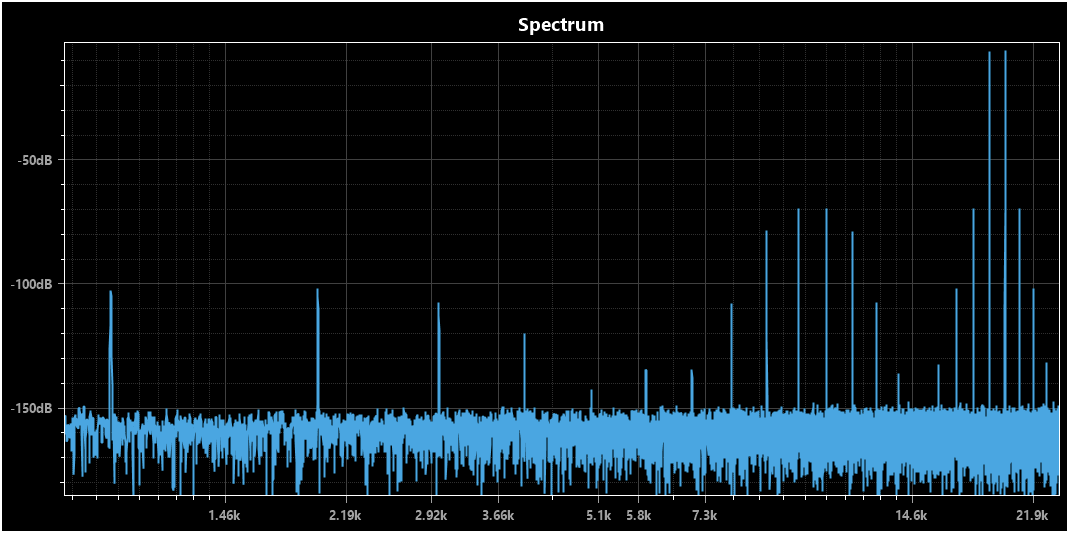Click the Spectrum chart title
Image resolution: width=1070 pixels, height=534 pixels.
point(561,25)
